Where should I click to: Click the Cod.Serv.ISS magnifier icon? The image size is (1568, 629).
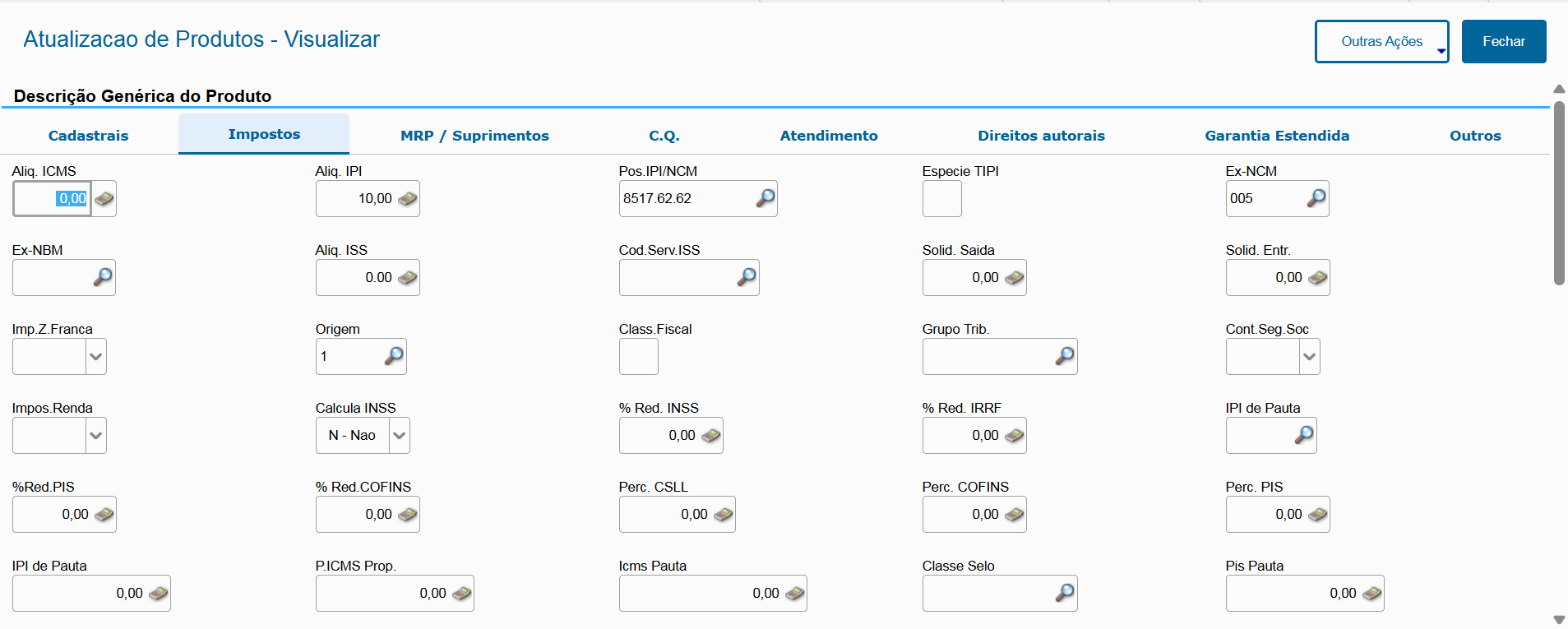[746, 277]
